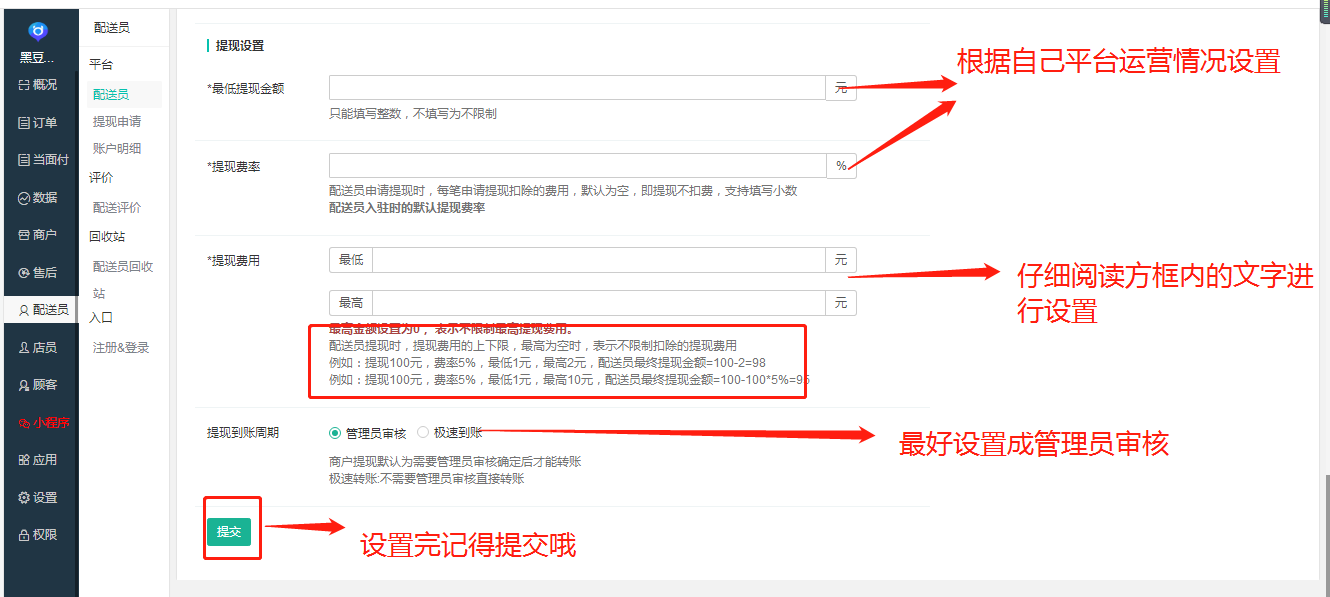Open 设置 settings section
The image size is (1330, 597).
(x=39, y=498)
